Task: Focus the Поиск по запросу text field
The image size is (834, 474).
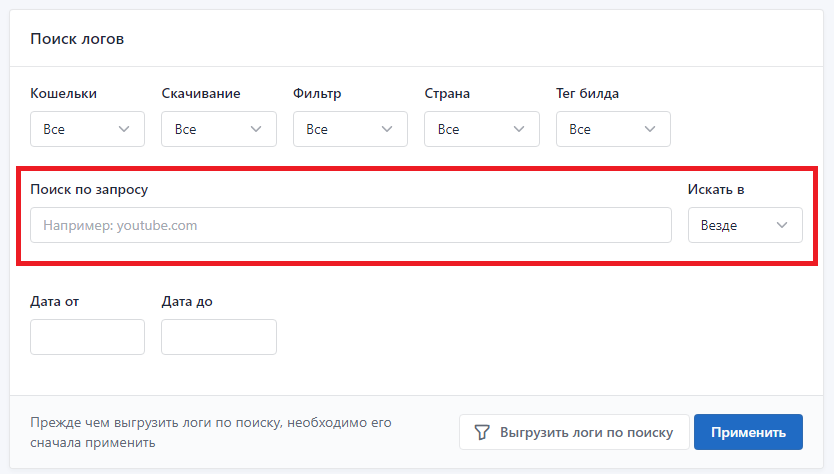Action: 350,225
